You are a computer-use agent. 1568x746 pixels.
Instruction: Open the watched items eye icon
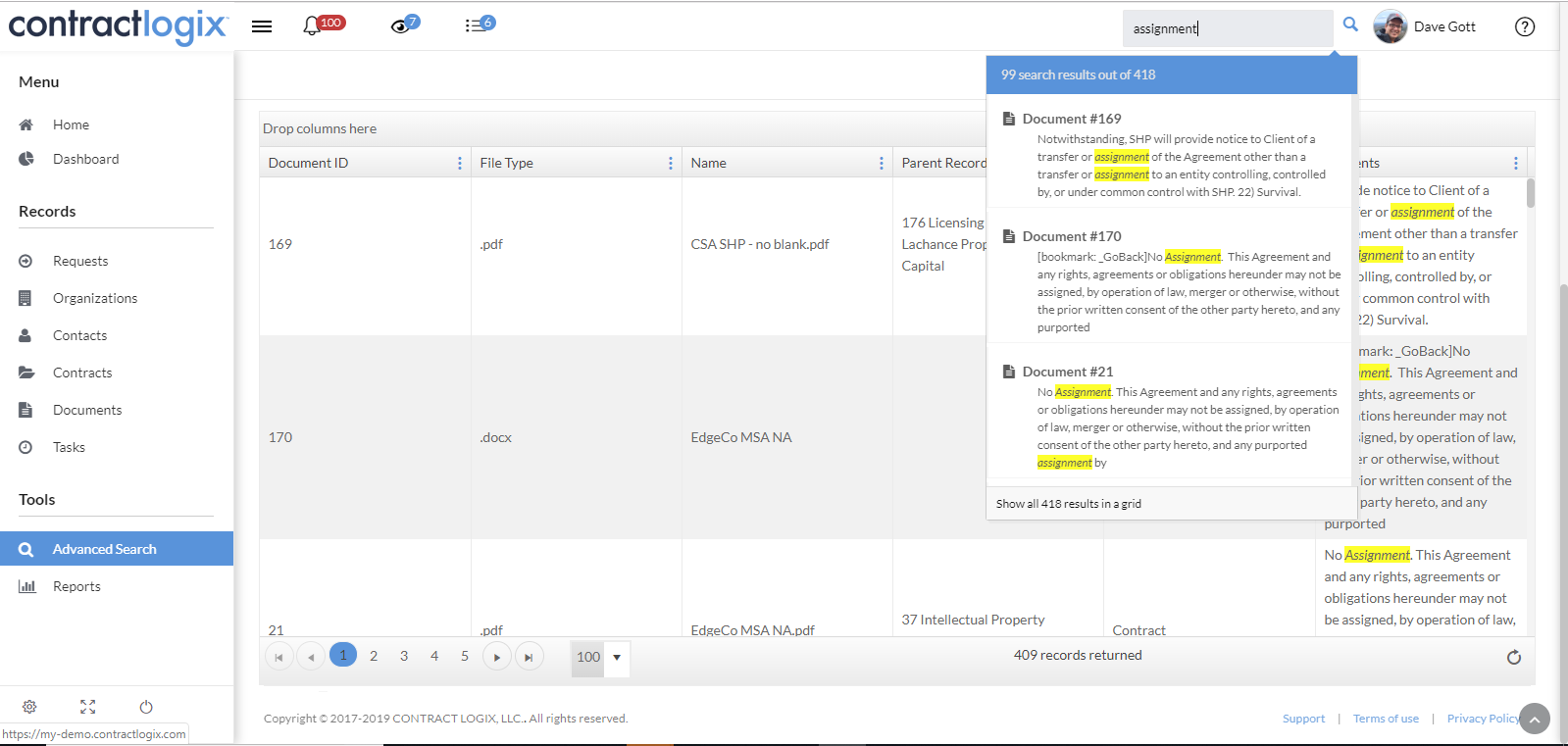tap(404, 25)
